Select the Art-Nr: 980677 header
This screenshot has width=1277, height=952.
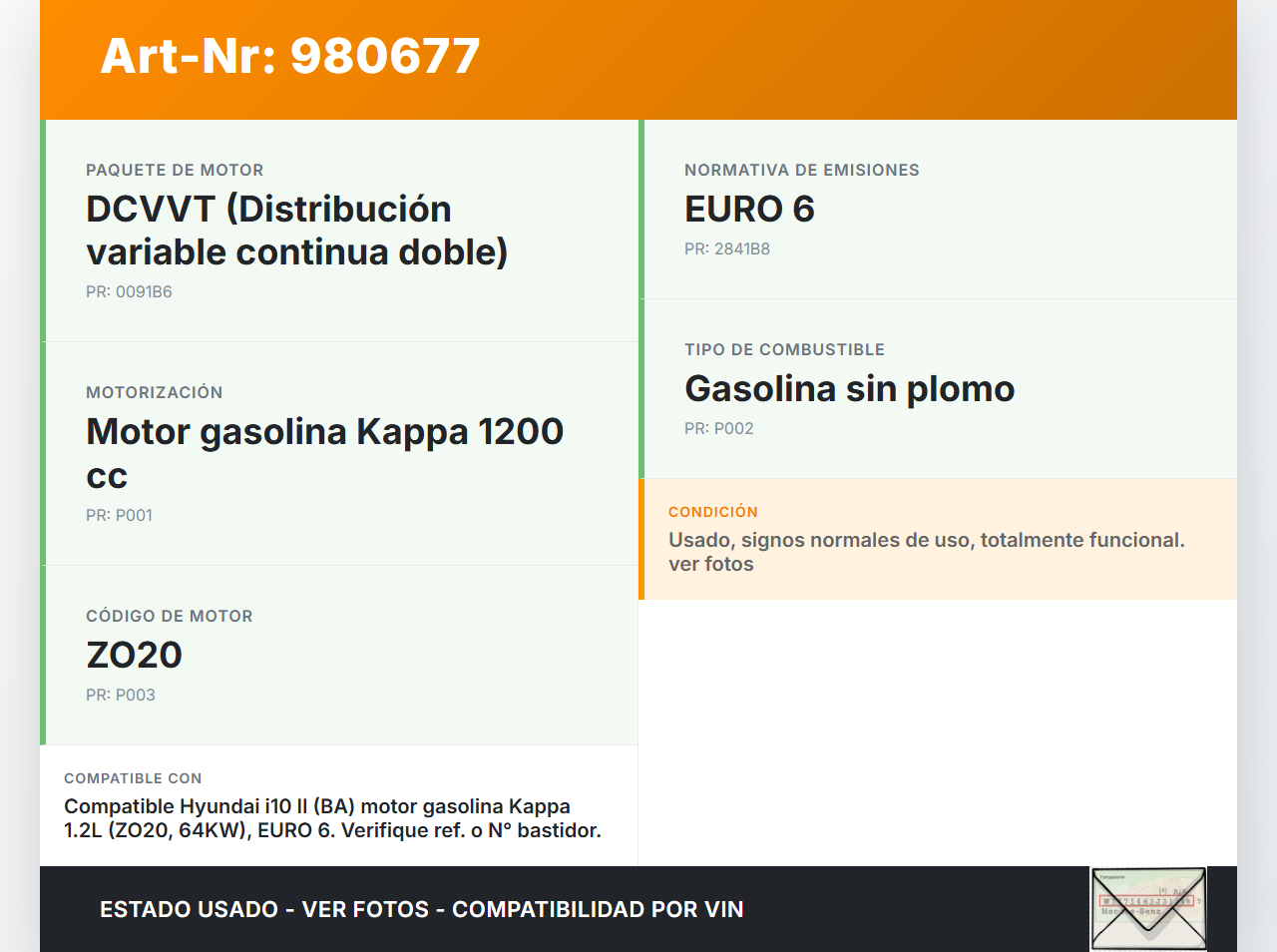[289, 57]
